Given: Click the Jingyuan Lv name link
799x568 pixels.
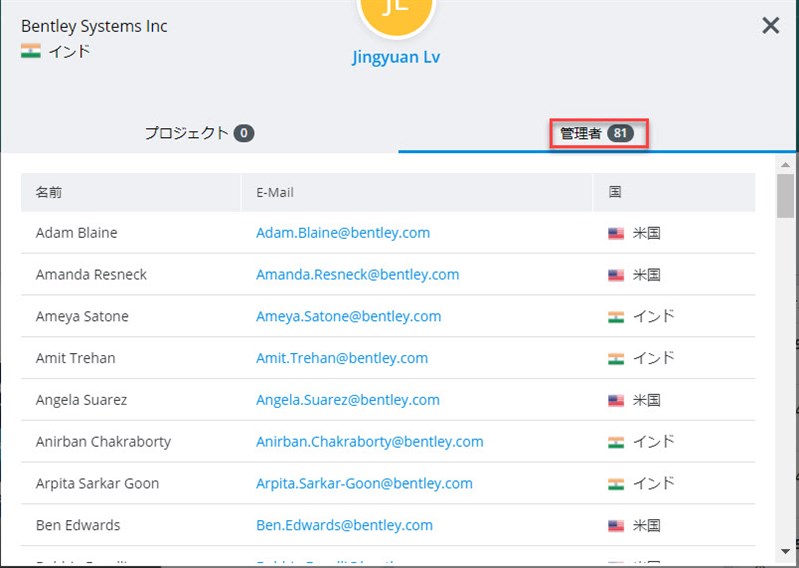Looking at the screenshot, I should (396, 57).
